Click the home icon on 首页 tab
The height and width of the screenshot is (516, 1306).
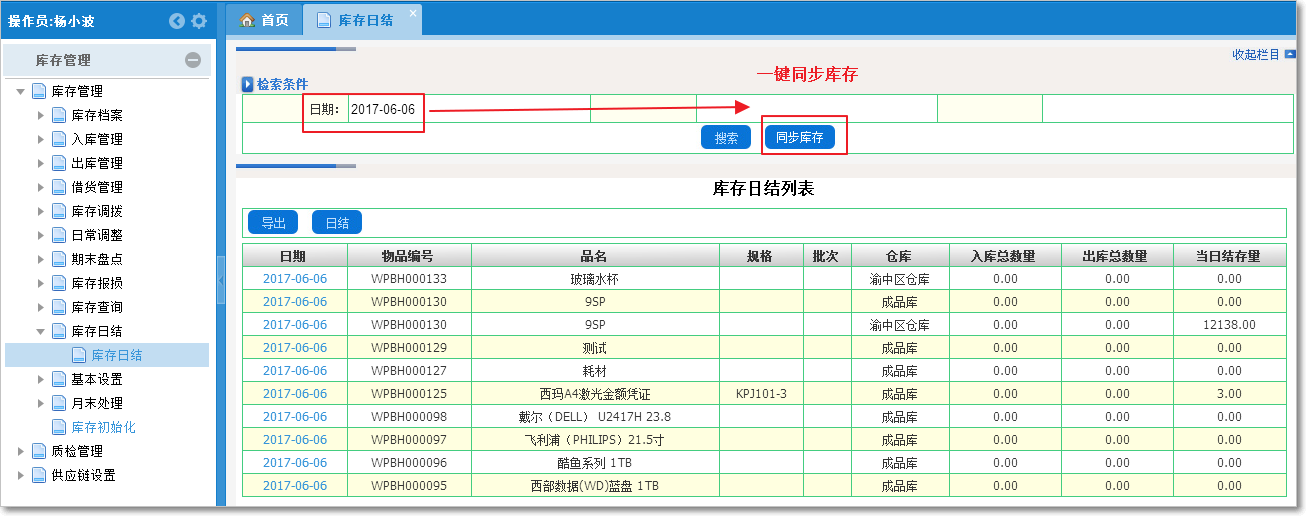click(x=247, y=20)
